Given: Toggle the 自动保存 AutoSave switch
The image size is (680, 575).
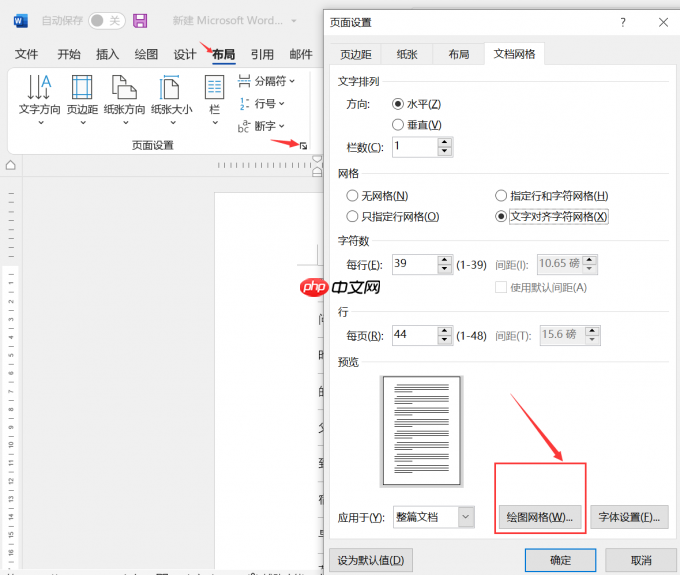Looking at the screenshot, I should pyautogui.click(x=107, y=20).
